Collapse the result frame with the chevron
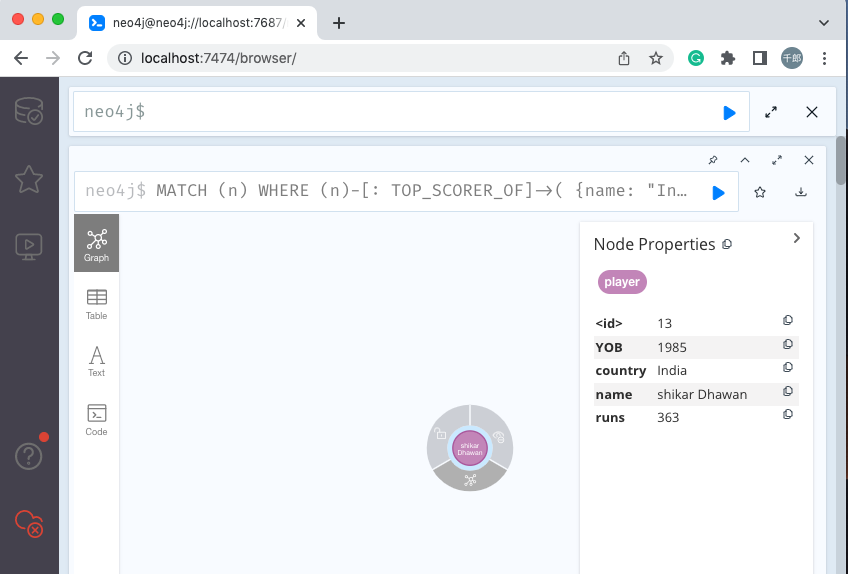Viewport: 848px width, 574px height. 745,160
